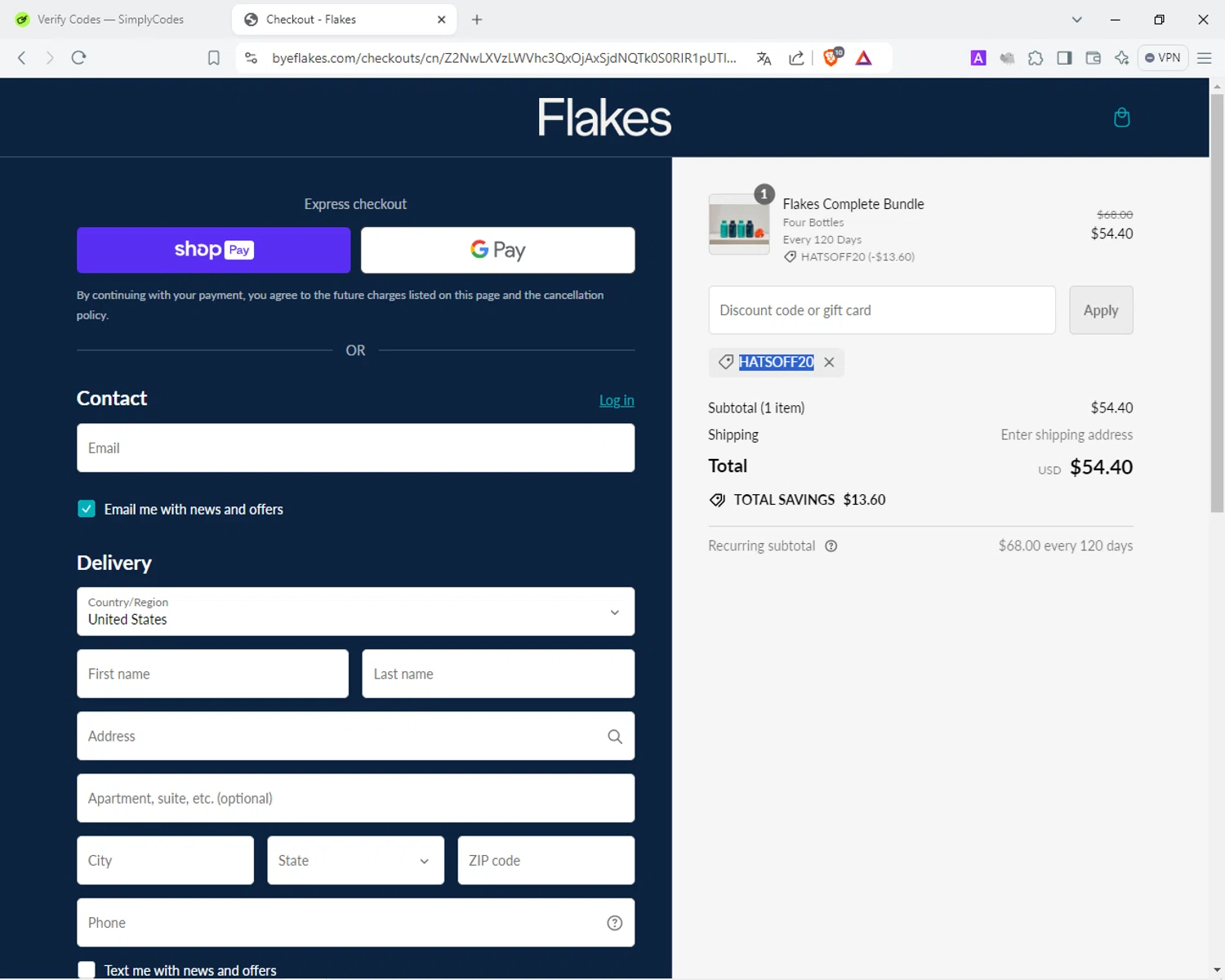Click TOTAL SAVINGS $13.60 text

click(809, 500)
